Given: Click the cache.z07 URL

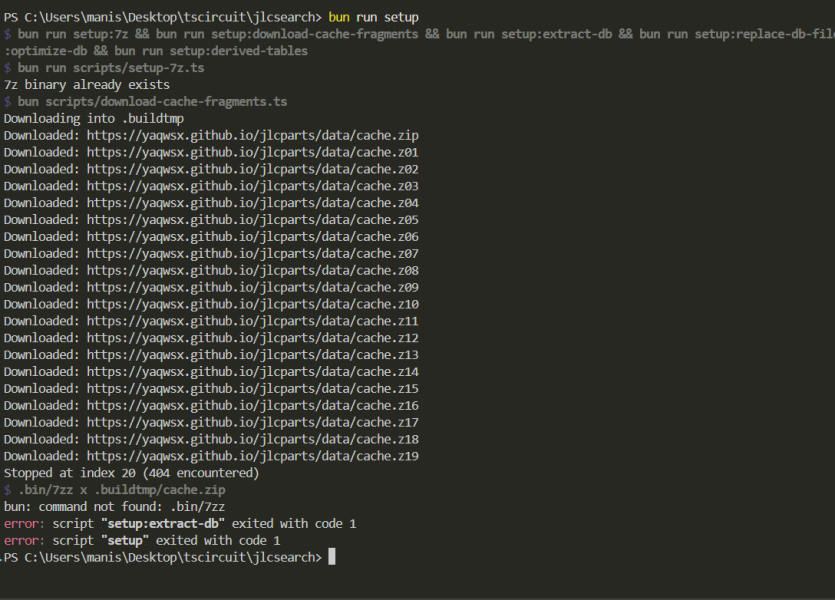Looking at the screenshot, I should [x=252, y=253].
